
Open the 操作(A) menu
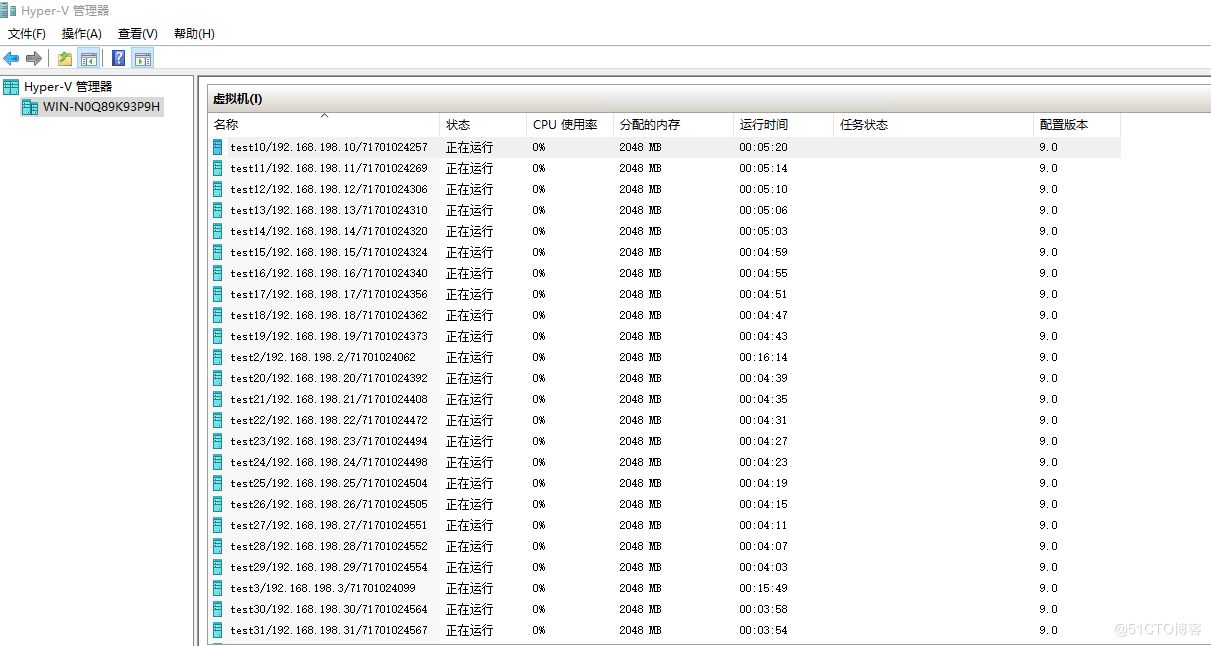(x=82, y=34)
